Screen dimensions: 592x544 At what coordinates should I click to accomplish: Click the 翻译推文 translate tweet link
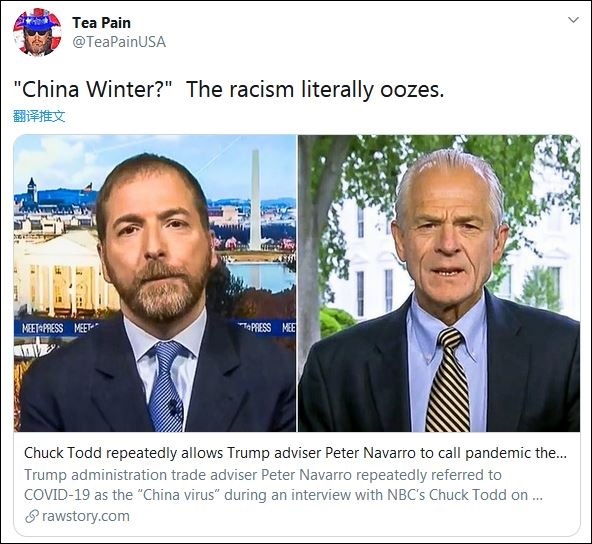(x=39, y=116)
